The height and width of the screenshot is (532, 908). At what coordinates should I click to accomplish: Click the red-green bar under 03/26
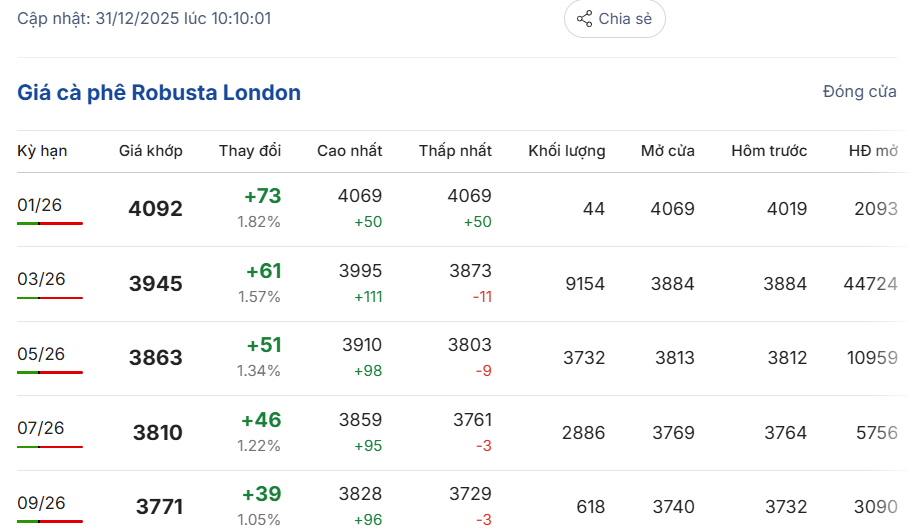click(x=50, y=298)
